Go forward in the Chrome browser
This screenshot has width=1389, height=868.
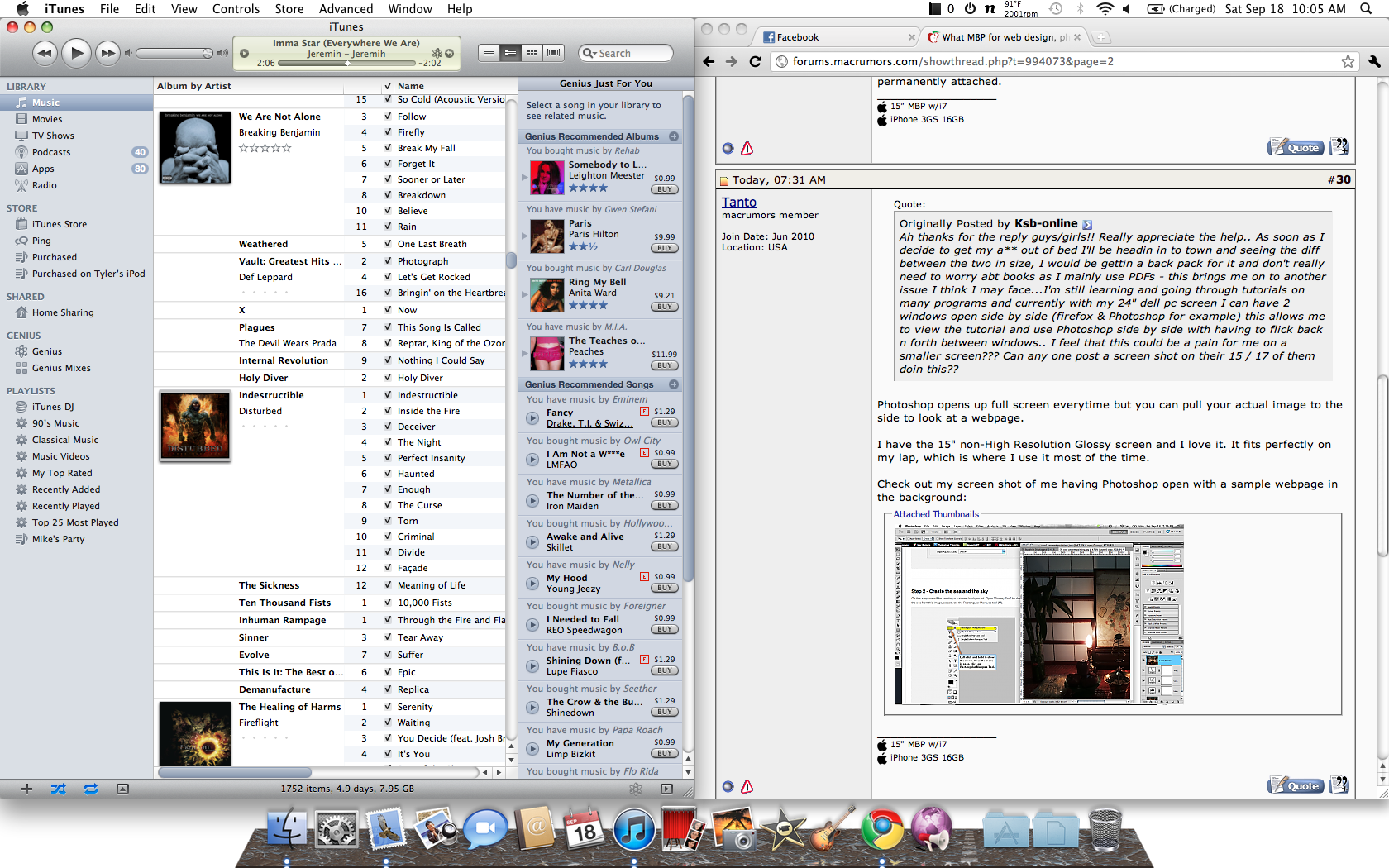pos(731,61)
